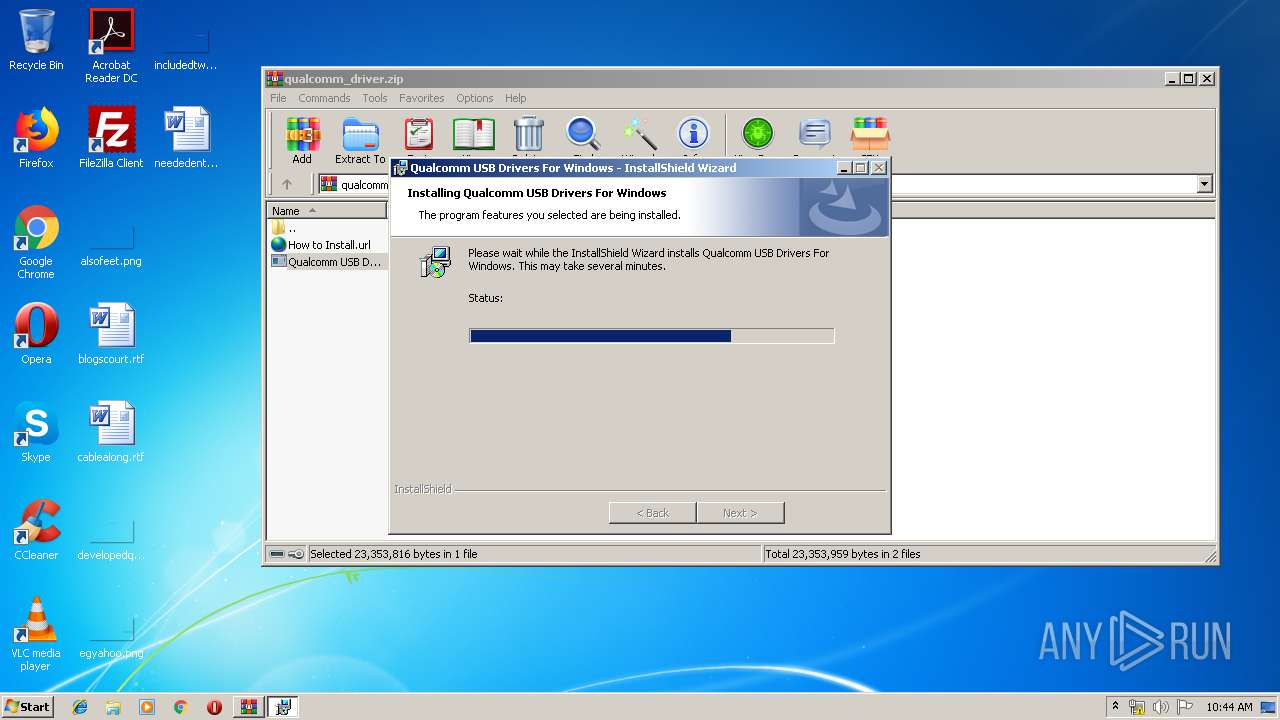This screenshot has width=1280, height=720.
Task: Open the CCleaner desktop shortcut
Action: (36, 530)
